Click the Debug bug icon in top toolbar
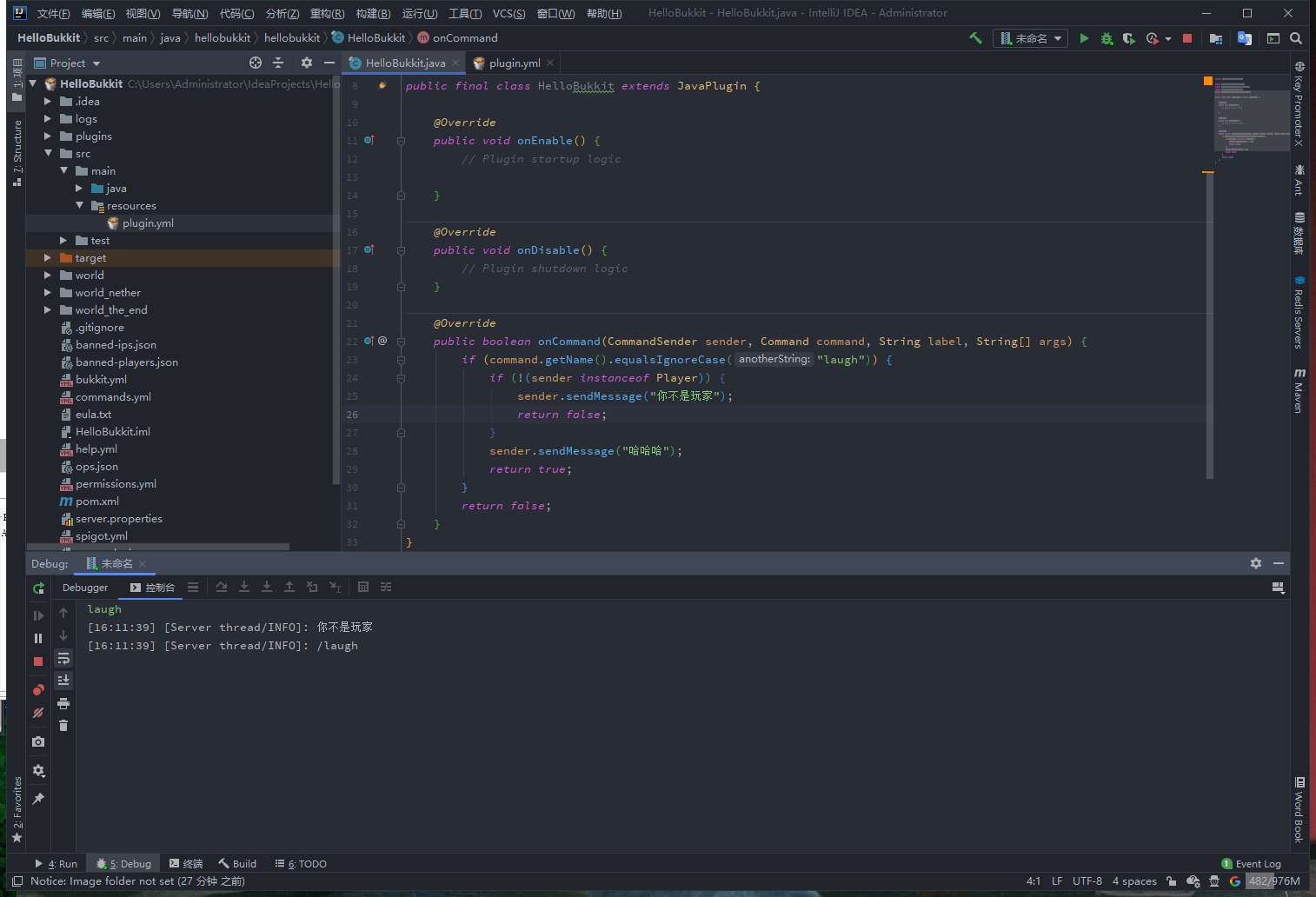The image size is (1316, 897). [1107, 38]
